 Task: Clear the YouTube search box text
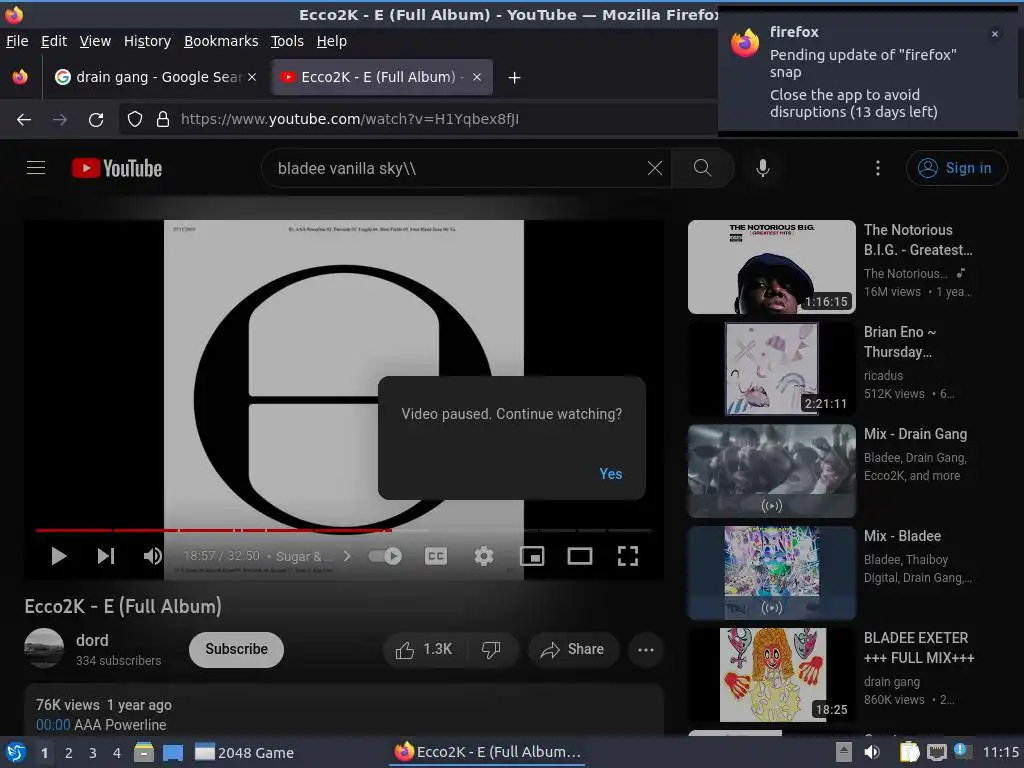[x=654, y=168]
